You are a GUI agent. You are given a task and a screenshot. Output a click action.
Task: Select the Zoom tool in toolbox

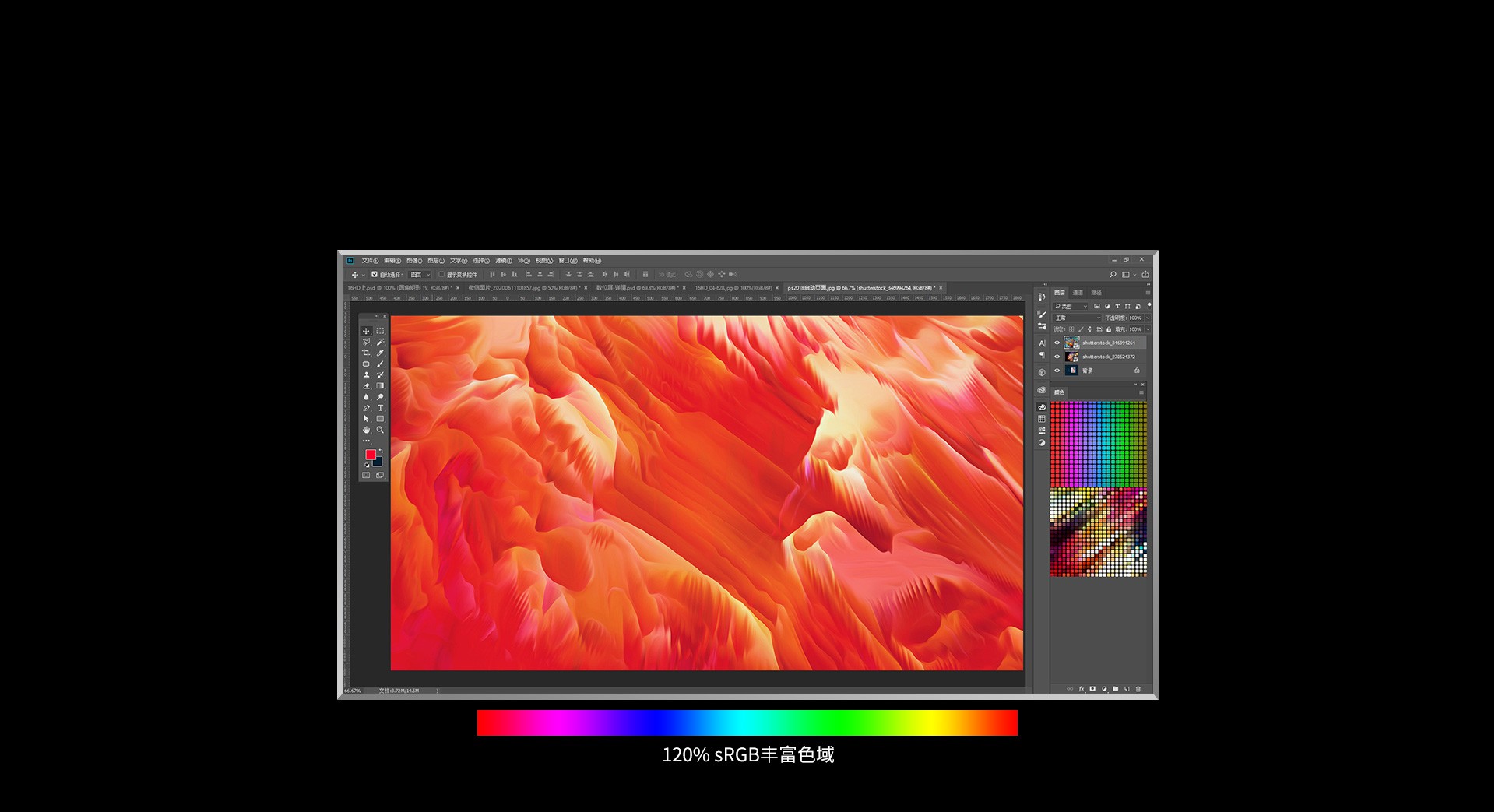(x=380, y=430)
